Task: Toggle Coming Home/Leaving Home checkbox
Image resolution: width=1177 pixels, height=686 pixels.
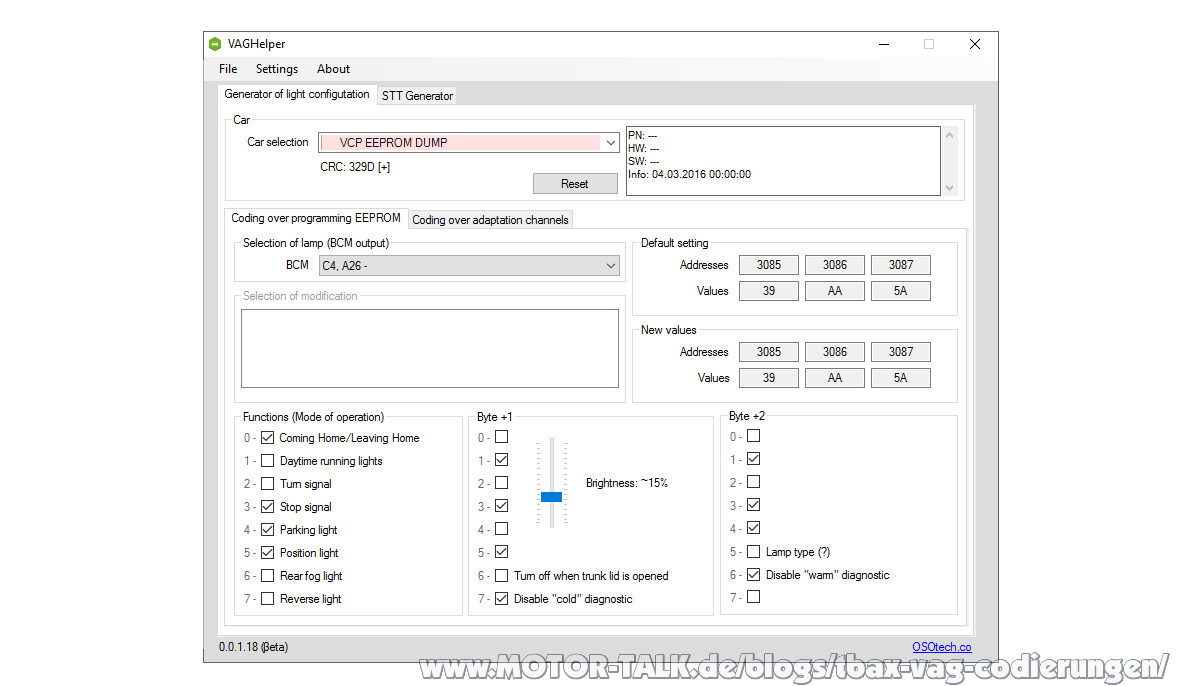Action: coord(267,438)
